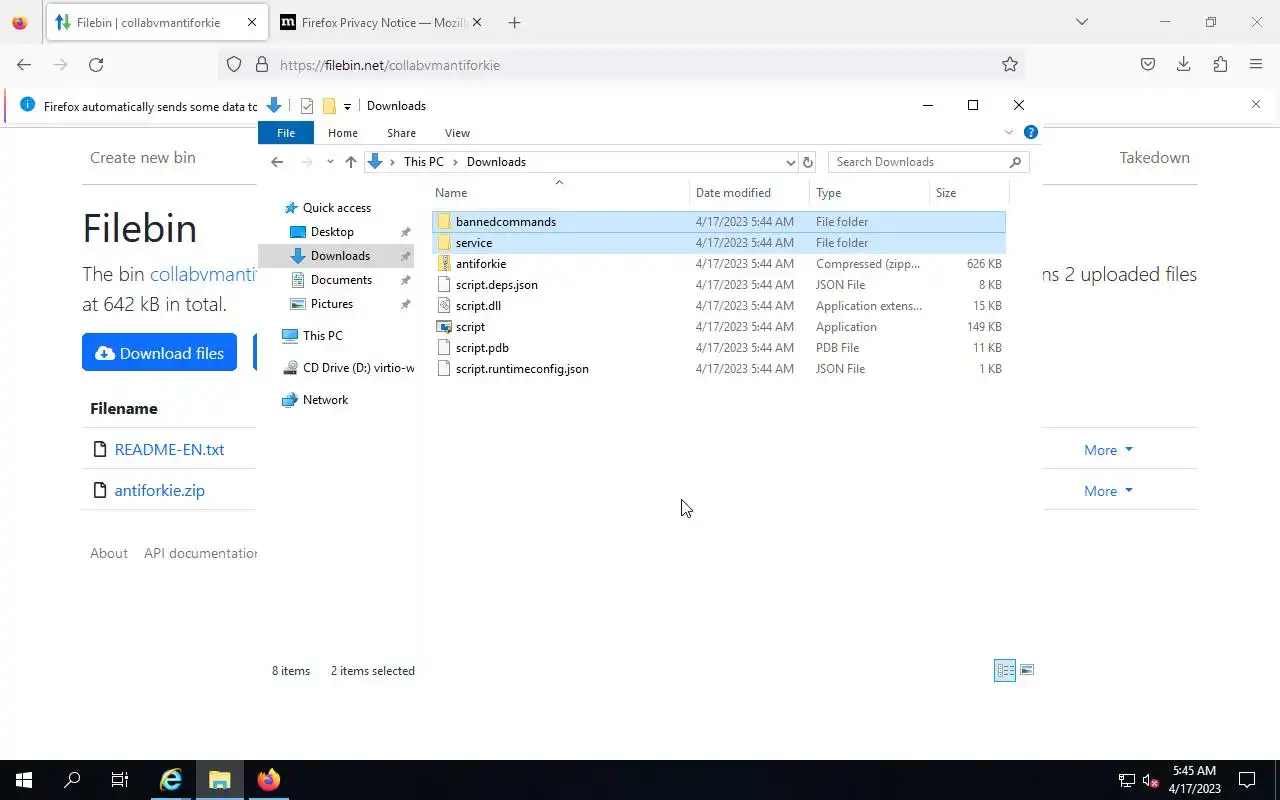The height and width of the screenshot is (800, 1280).
Task: Open the View ribbon tab
Action: (457, 133)
